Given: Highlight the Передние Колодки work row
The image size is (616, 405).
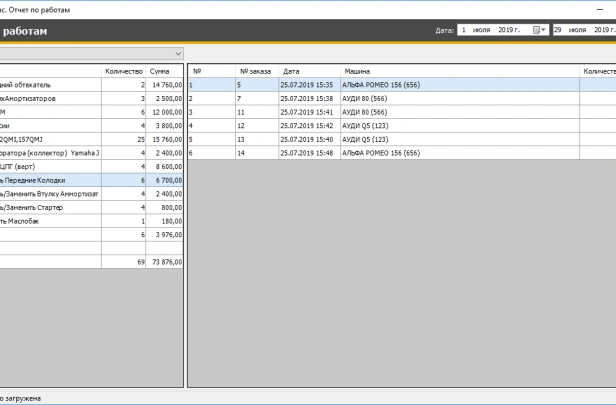Looking at the screenshot, I should click(60, 180).
